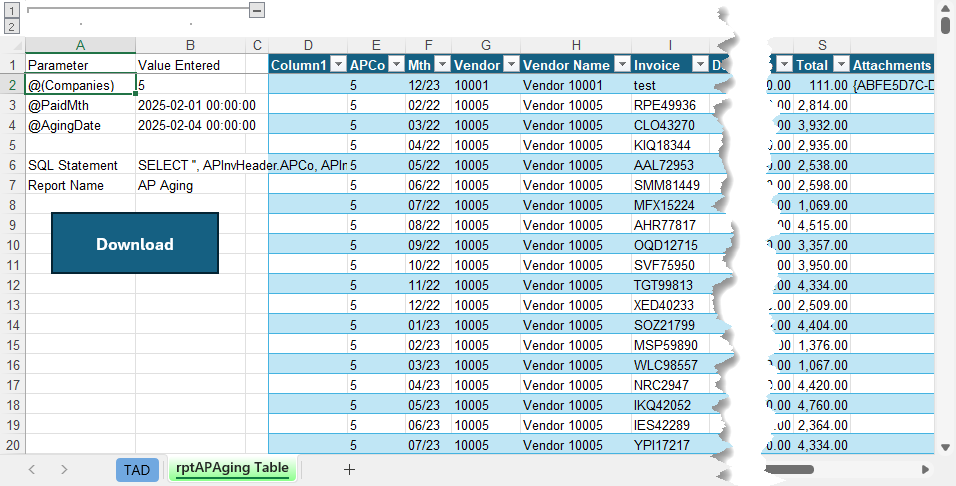956x486 pixels.
Task: Collapse the column group with minus button
Action: (x=257, y=10)
